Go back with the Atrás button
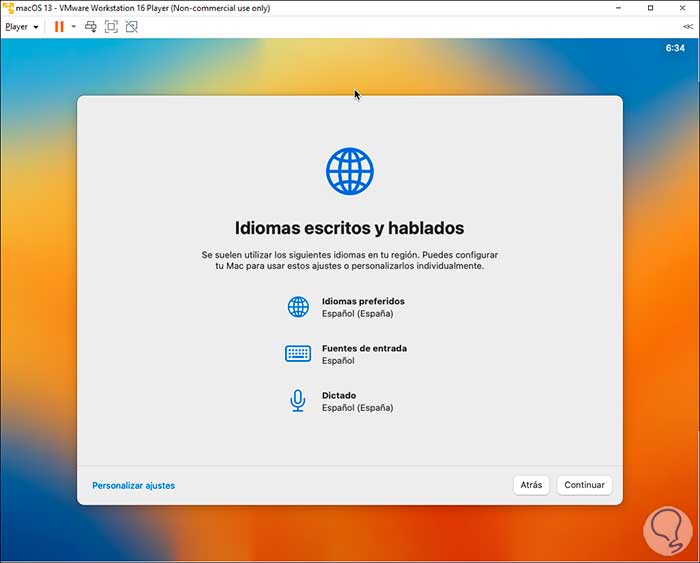700x563 pixels. [531, 485]
